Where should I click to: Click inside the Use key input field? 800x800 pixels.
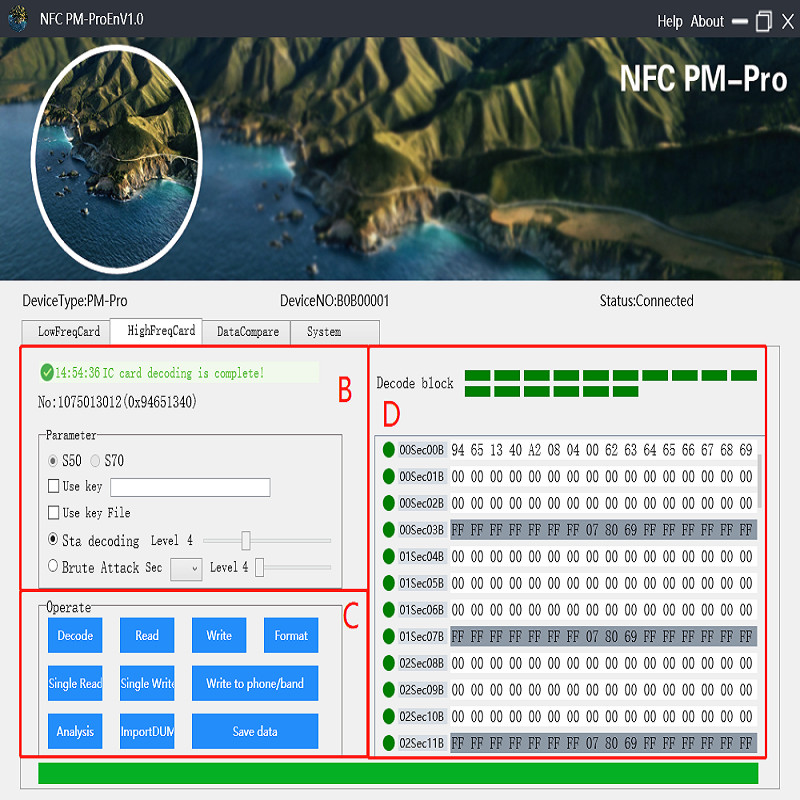pos(190,487)
